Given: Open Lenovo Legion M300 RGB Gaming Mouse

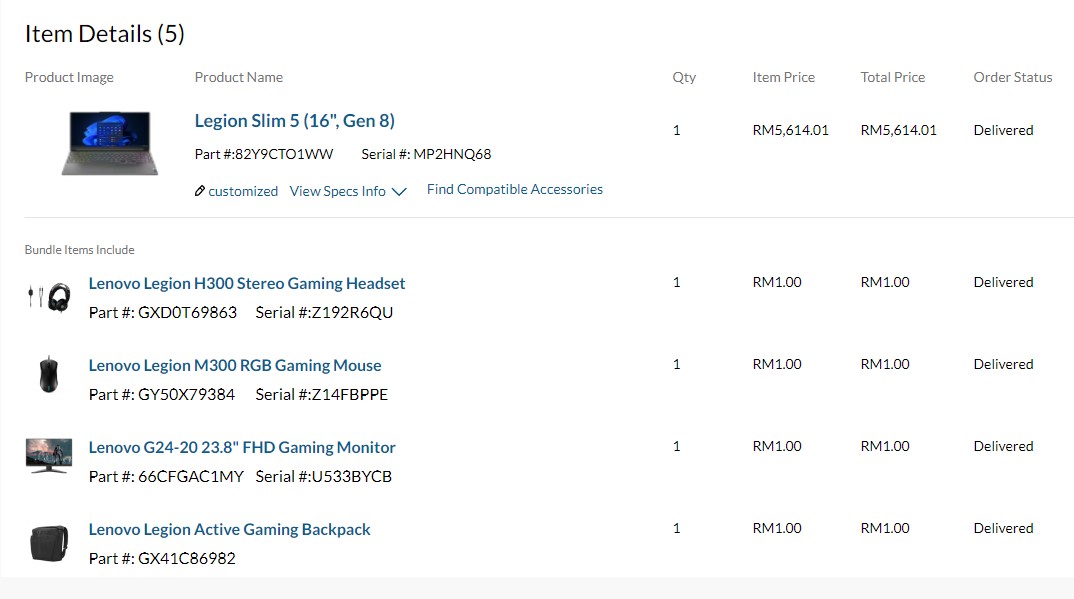Looking at the screenshot, I should tap(235, 366).
